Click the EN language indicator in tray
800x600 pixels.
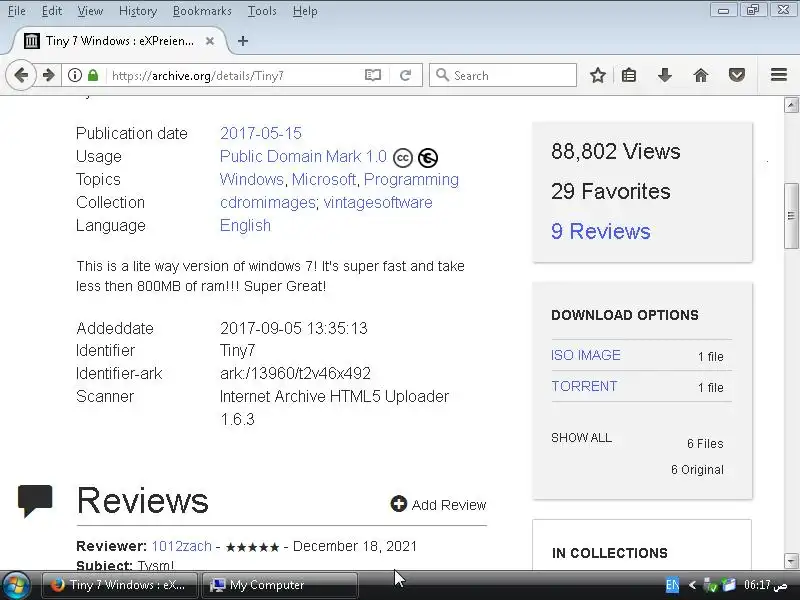click(x=672, y=585)
